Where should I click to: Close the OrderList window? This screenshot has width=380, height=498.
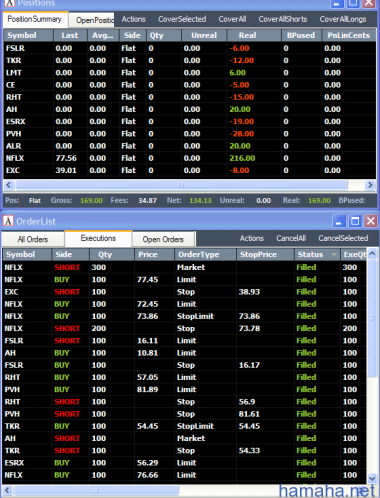tap(371, 221)
